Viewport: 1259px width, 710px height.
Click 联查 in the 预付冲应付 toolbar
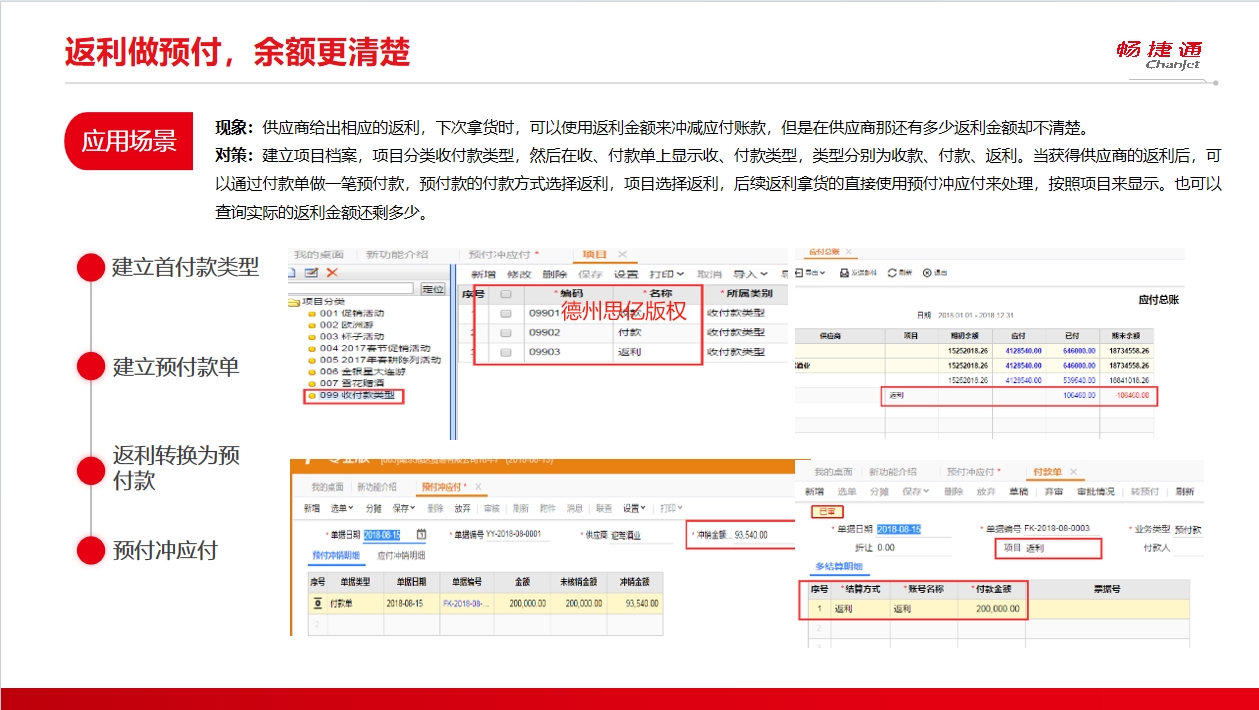coord(604,508)
